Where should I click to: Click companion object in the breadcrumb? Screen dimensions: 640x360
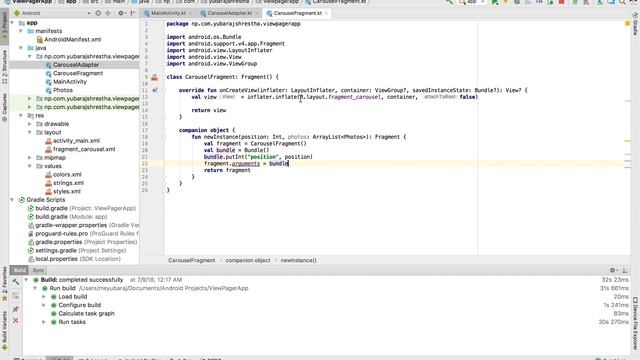248,260
